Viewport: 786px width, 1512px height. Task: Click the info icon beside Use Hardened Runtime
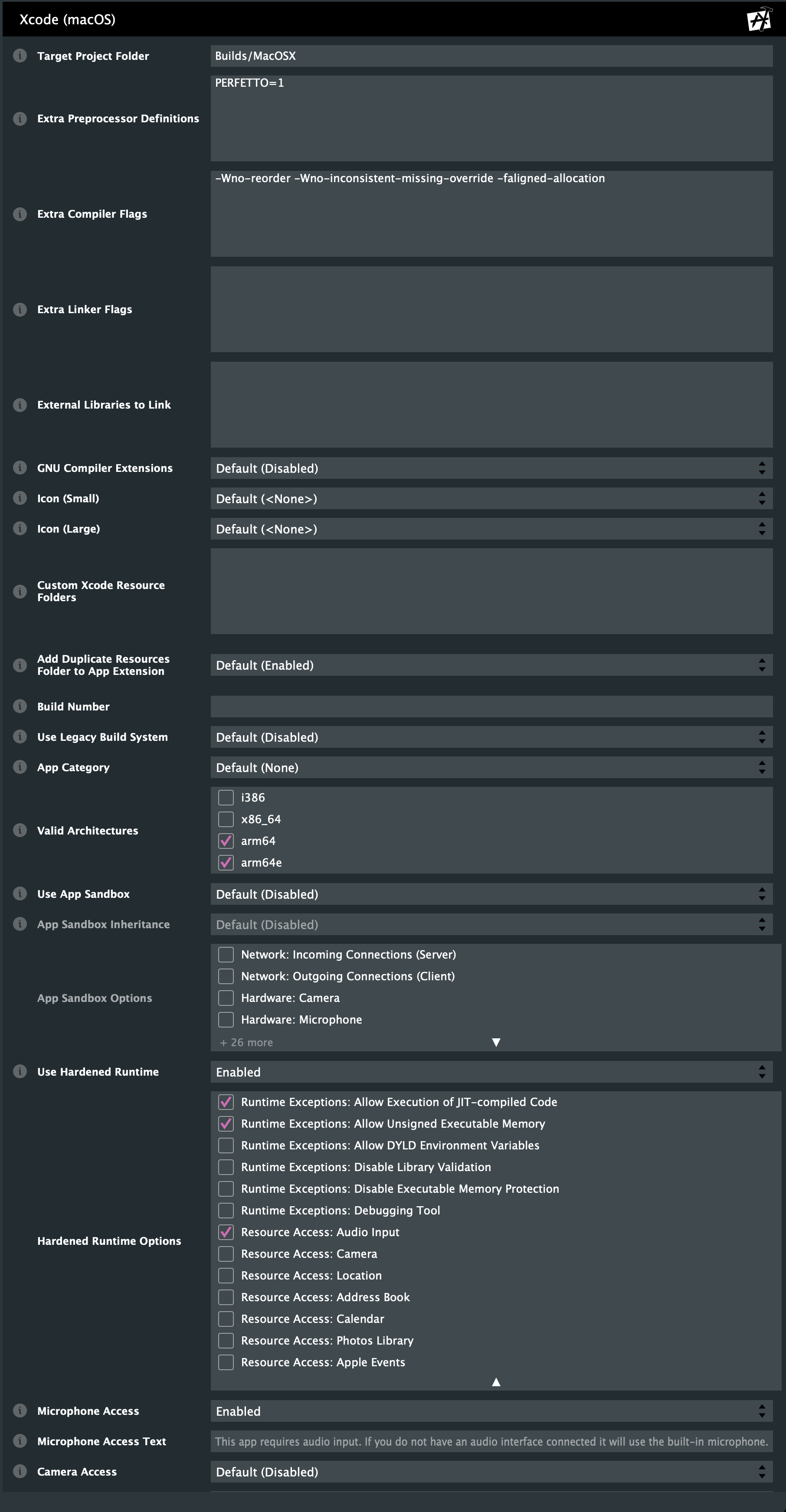[20, 1072]
